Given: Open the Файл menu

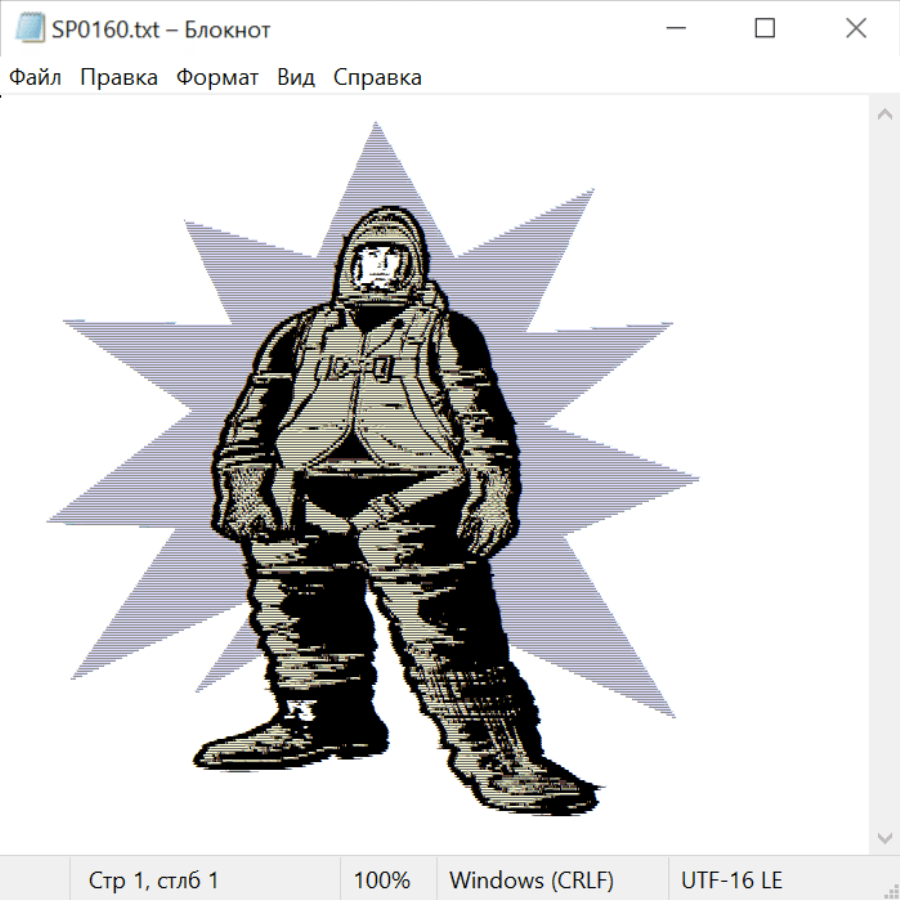Looking at the screenshot, I should [x=35, y=78].
